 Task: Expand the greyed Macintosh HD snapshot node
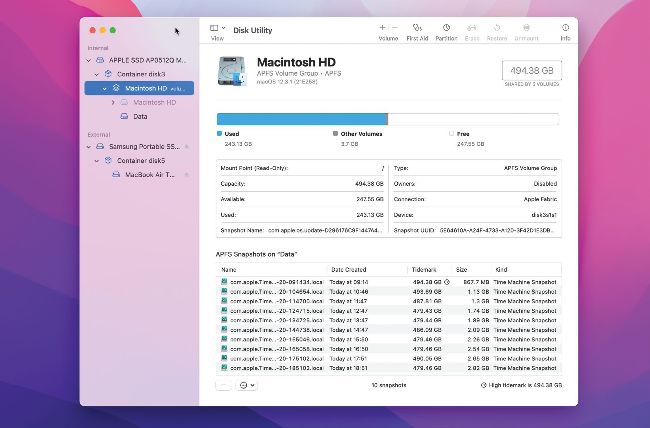113,102
